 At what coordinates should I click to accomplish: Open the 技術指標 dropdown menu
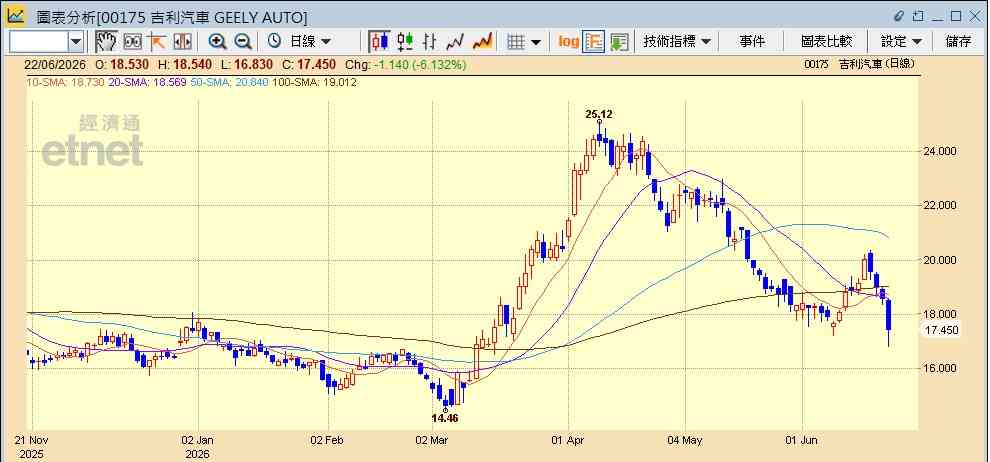pos(677,42)
